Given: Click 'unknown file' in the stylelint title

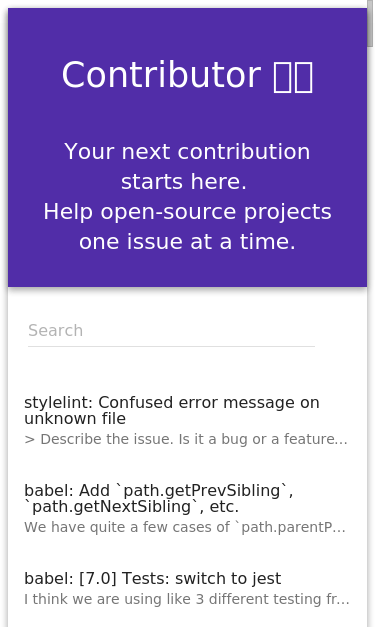Looking at the screenshot, I should click(x=75, y=419).
